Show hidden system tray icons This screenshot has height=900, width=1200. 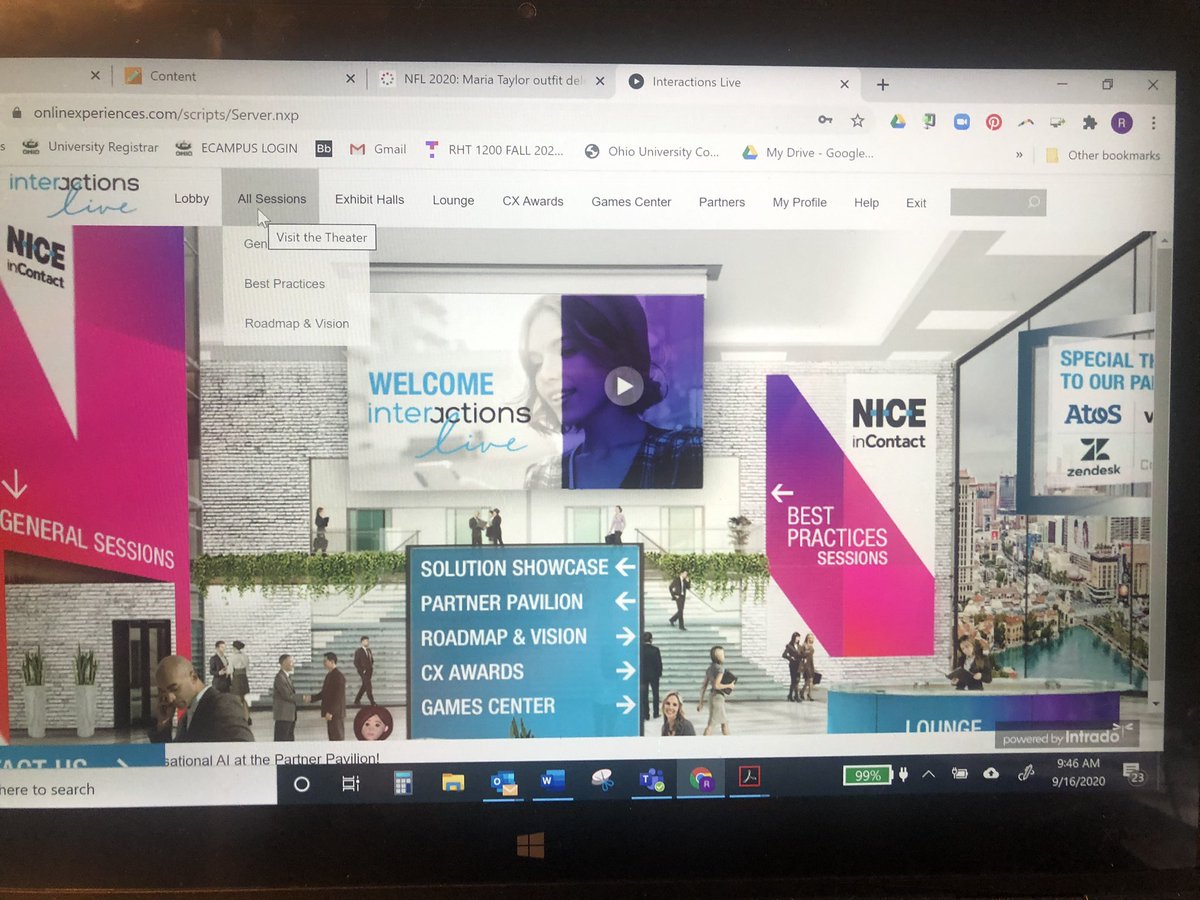(x=929, y=774)
